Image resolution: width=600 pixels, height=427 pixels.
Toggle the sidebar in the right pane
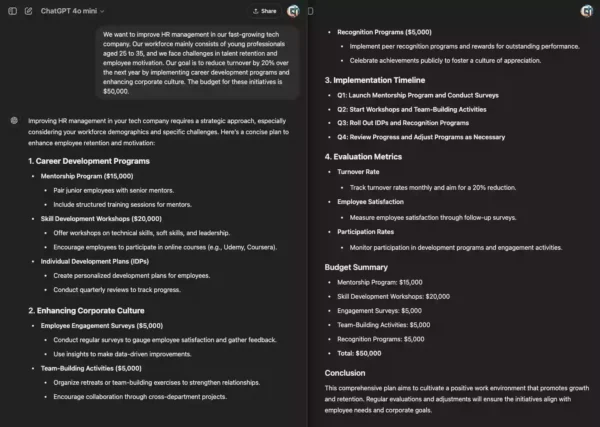pos(311,11)
